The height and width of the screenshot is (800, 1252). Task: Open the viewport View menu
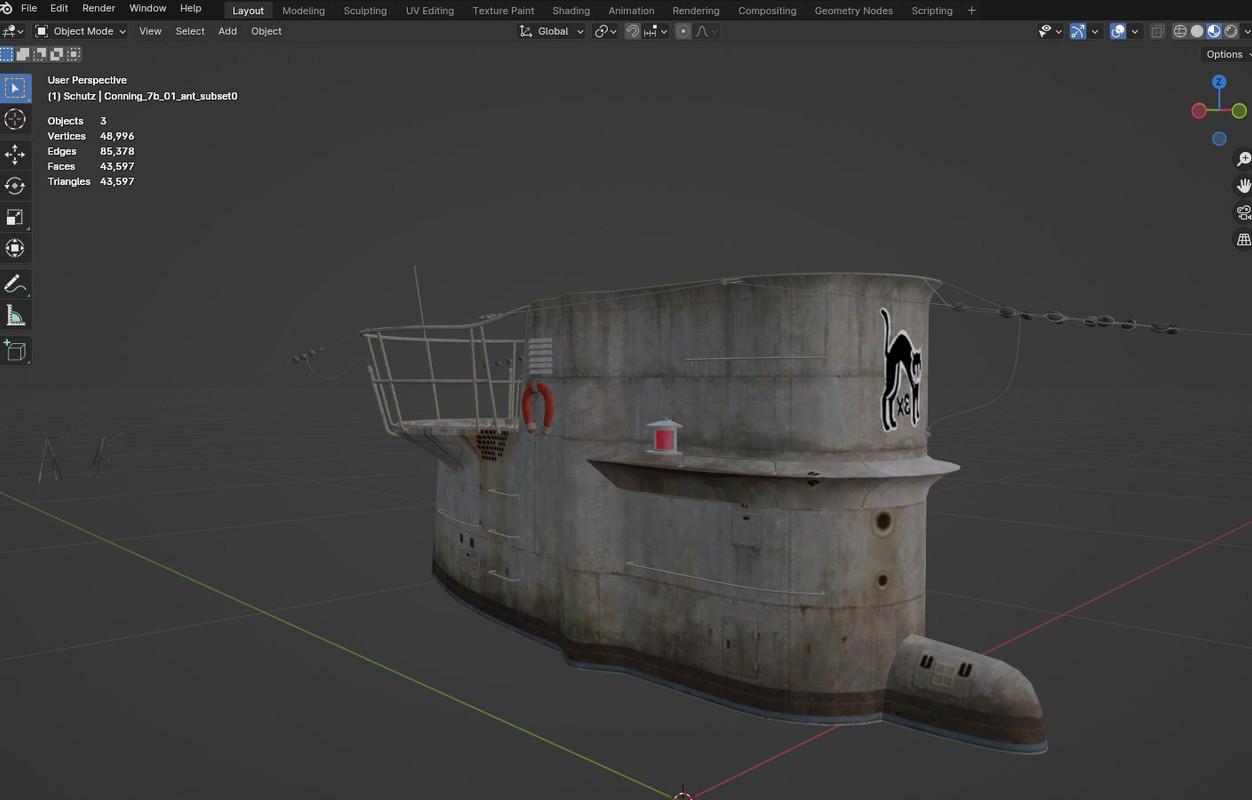[150, 31]
